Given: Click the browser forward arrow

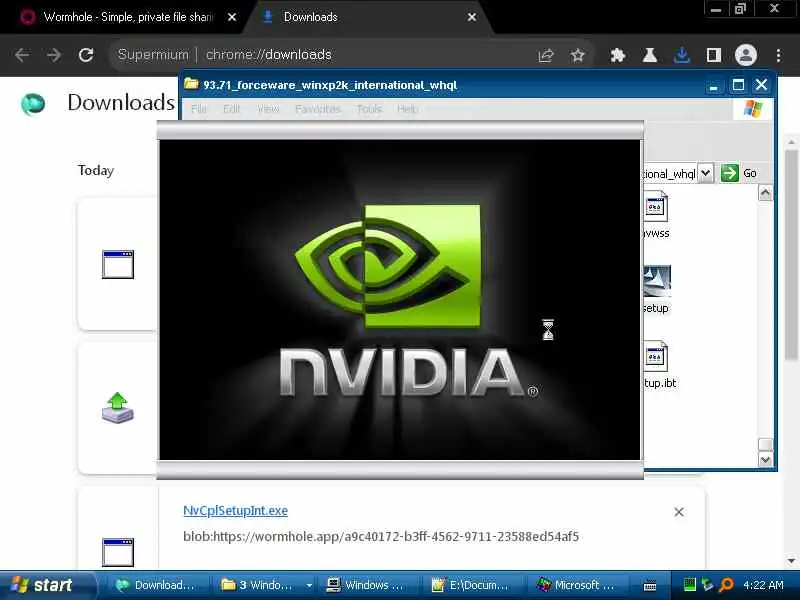Looking at the screenshot, I should pos(54,55).
